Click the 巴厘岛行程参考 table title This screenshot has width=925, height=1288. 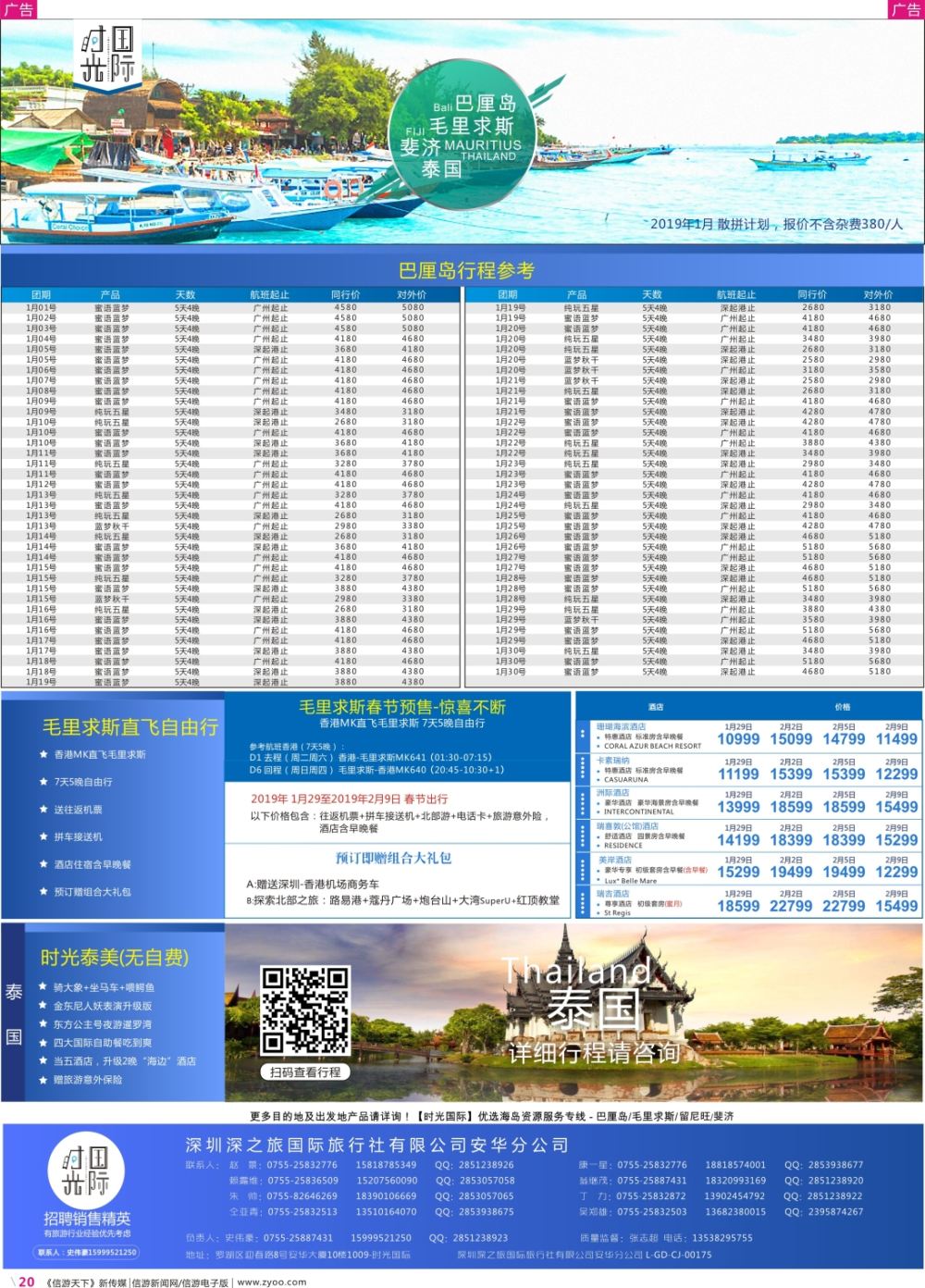pos(466,270)
